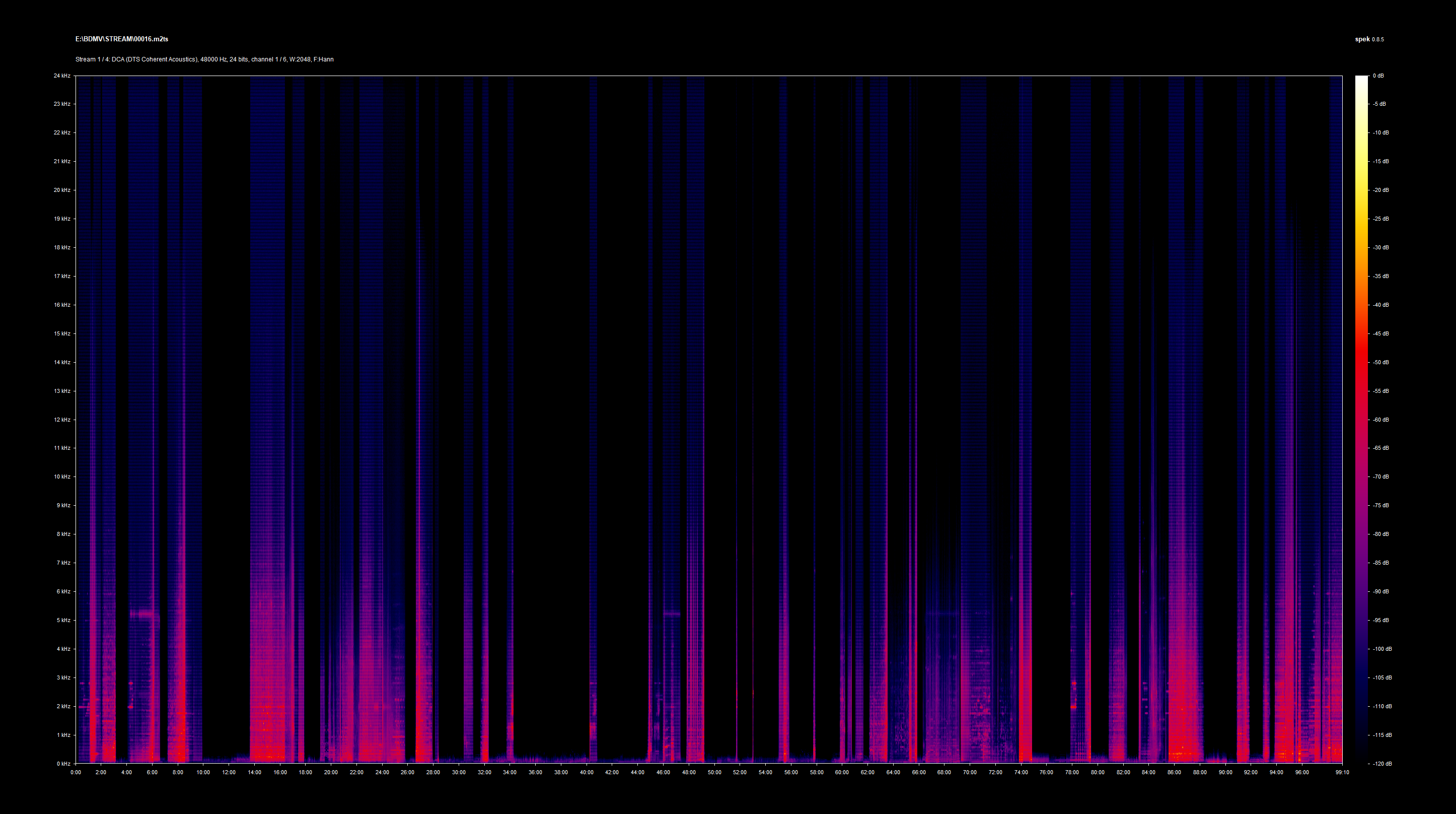Screen dimensions: 1456x814
Task: Click the -70 dB scale label
Action: pos(1381,477)
